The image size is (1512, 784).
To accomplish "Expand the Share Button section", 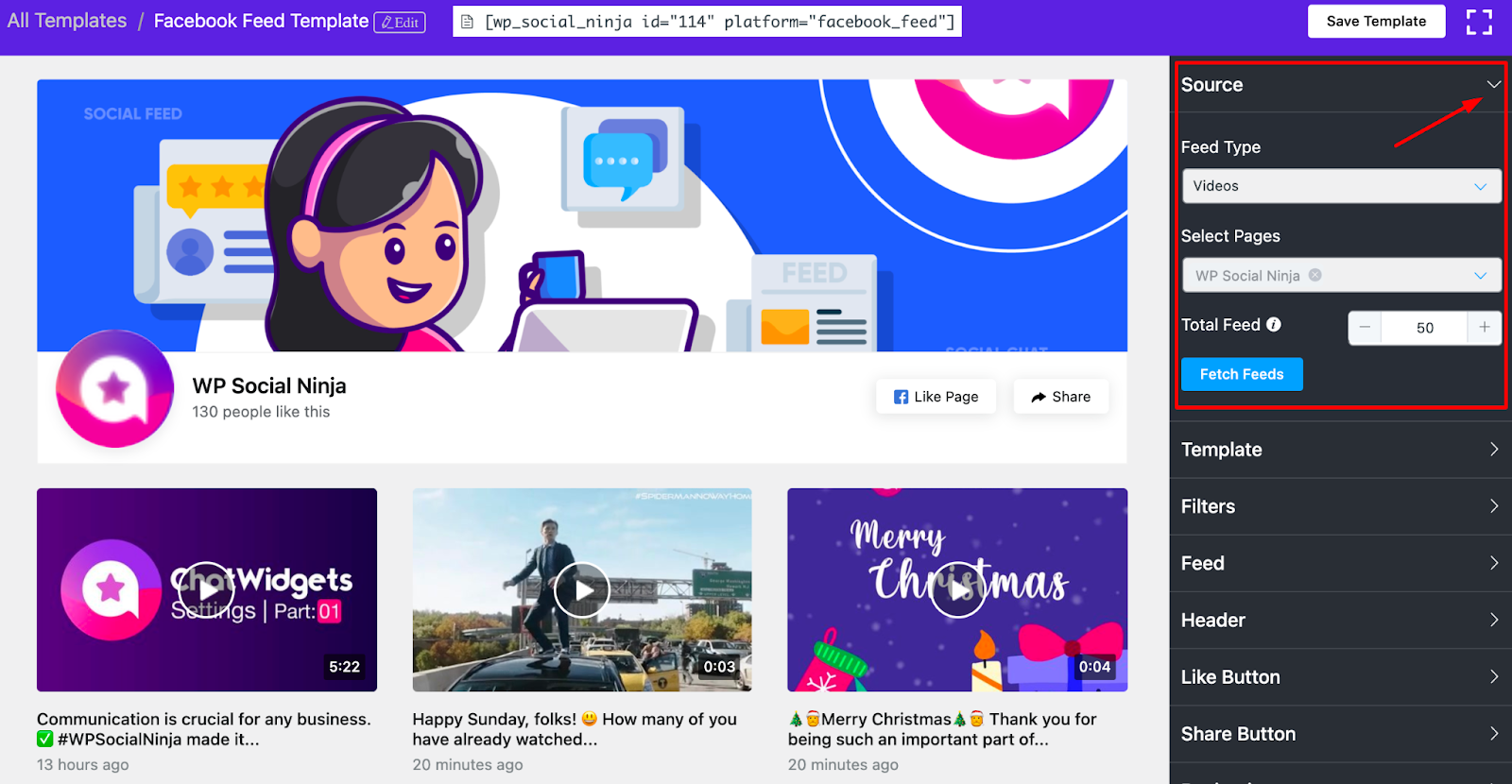I will pos(1340,734).
